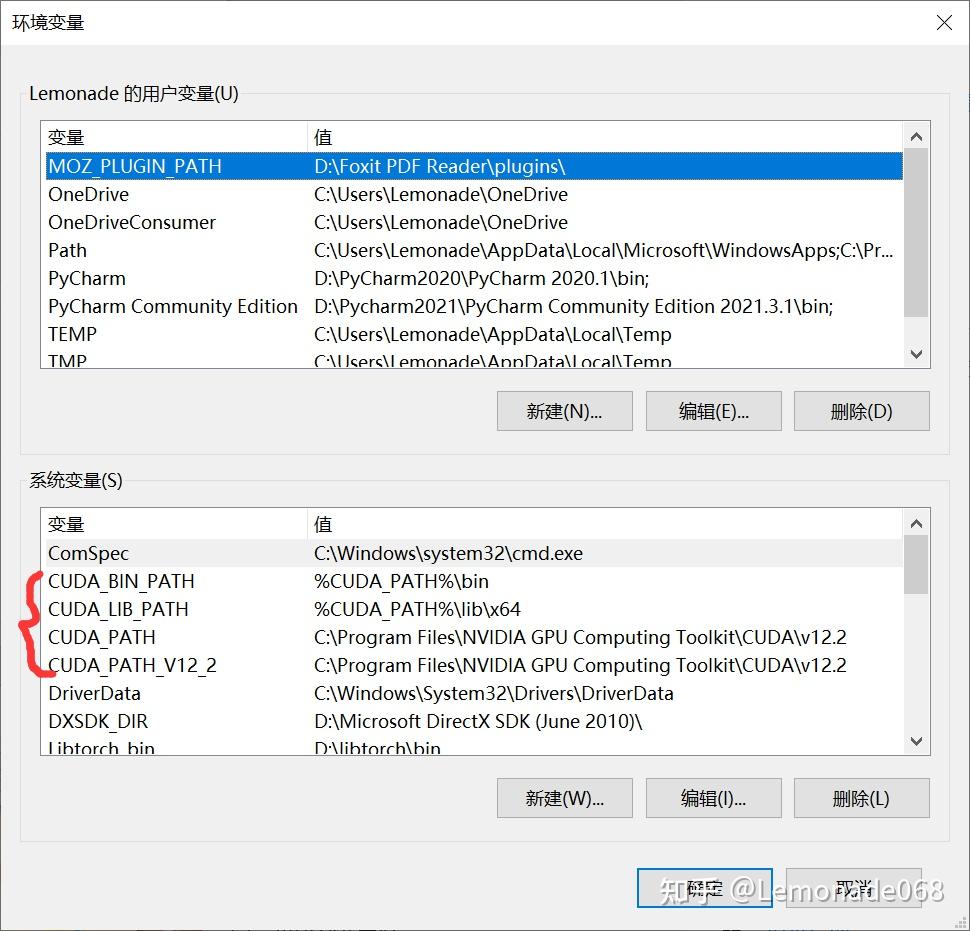Select the PyCharm Community Edition variable
Image resolution: width=970 pixels, height=931 pixels.
point(172,306)
